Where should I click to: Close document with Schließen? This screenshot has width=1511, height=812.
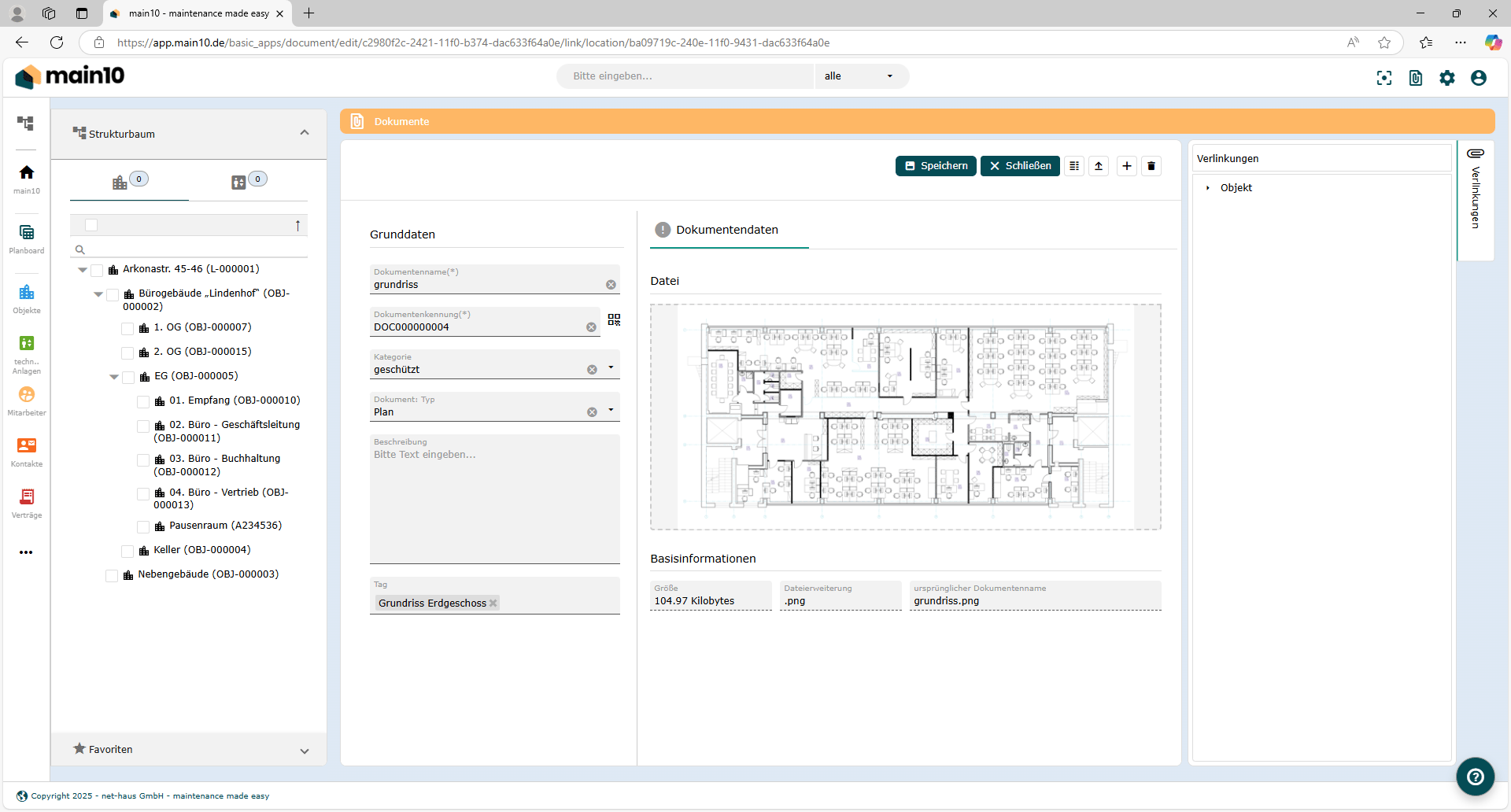pyautogui.click(x=1020, y=166)
